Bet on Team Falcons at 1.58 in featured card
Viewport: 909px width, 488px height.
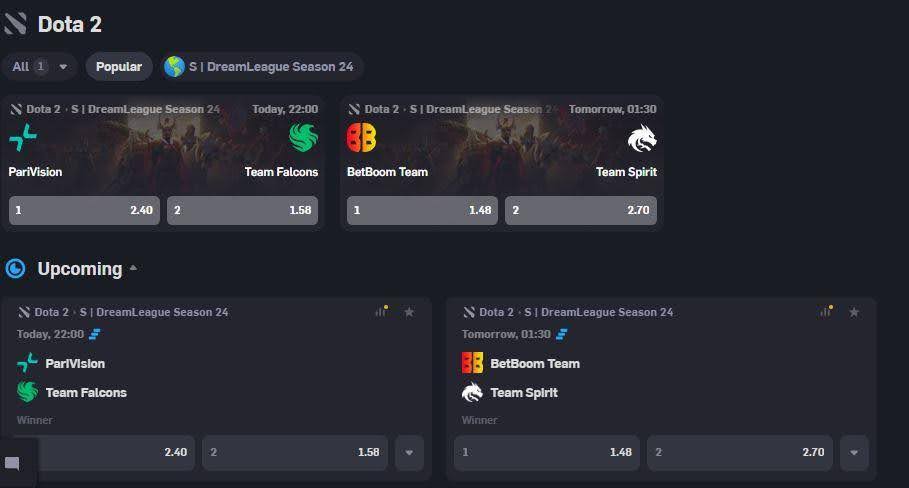243,211
